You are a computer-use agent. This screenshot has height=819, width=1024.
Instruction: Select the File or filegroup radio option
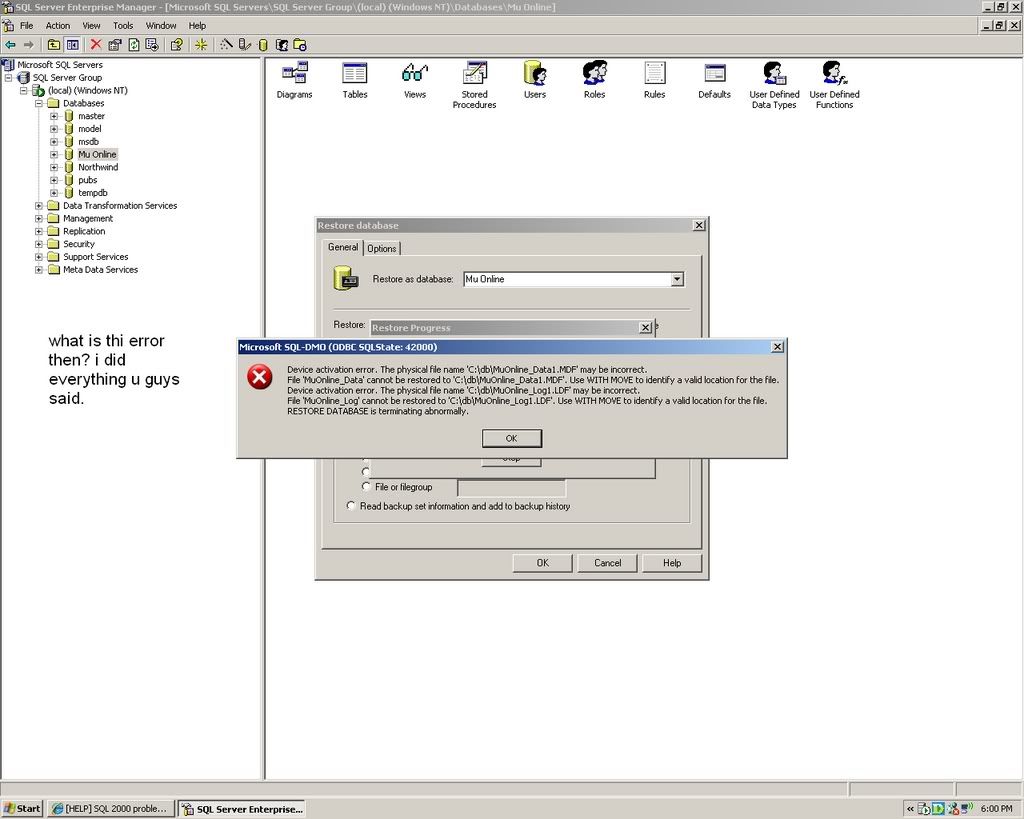pyautogui.click(x=367, y=487)
